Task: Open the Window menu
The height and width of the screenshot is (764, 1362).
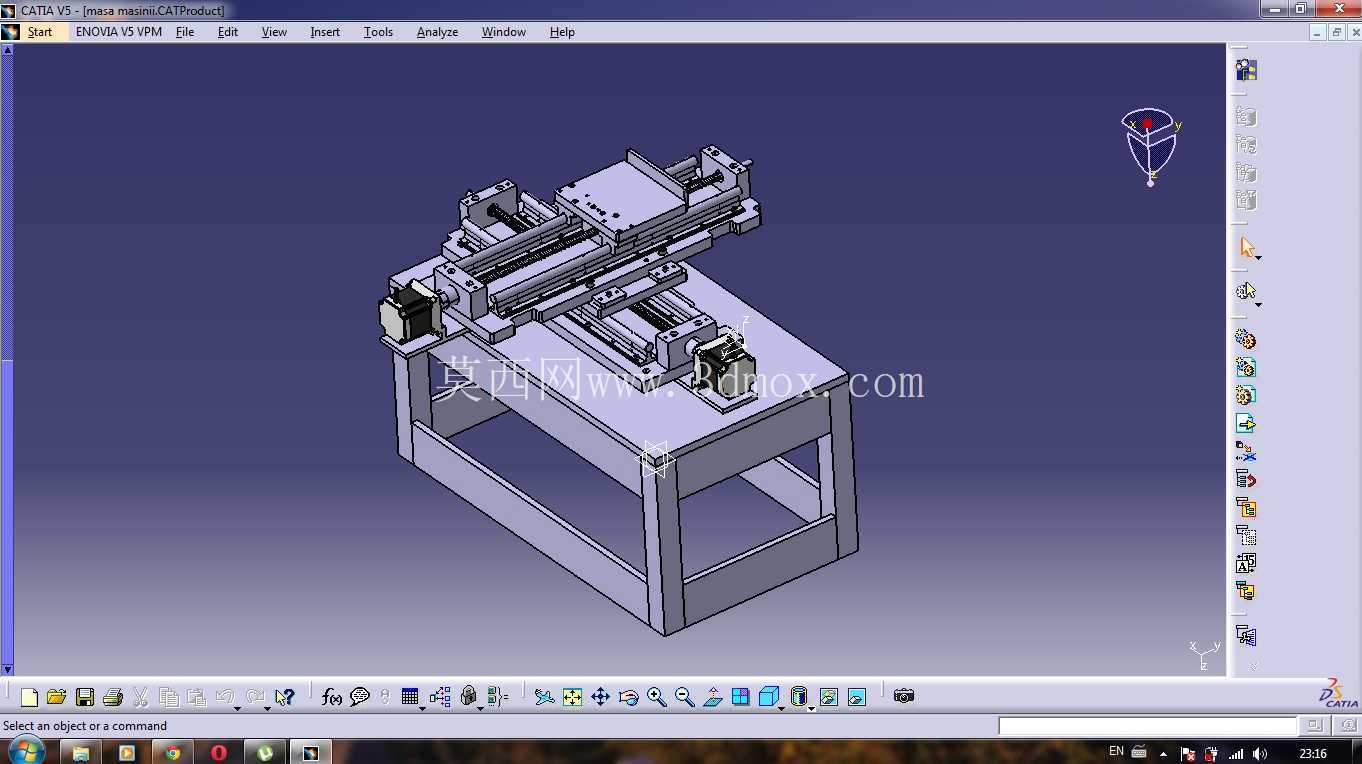Action: click(504, 32)
